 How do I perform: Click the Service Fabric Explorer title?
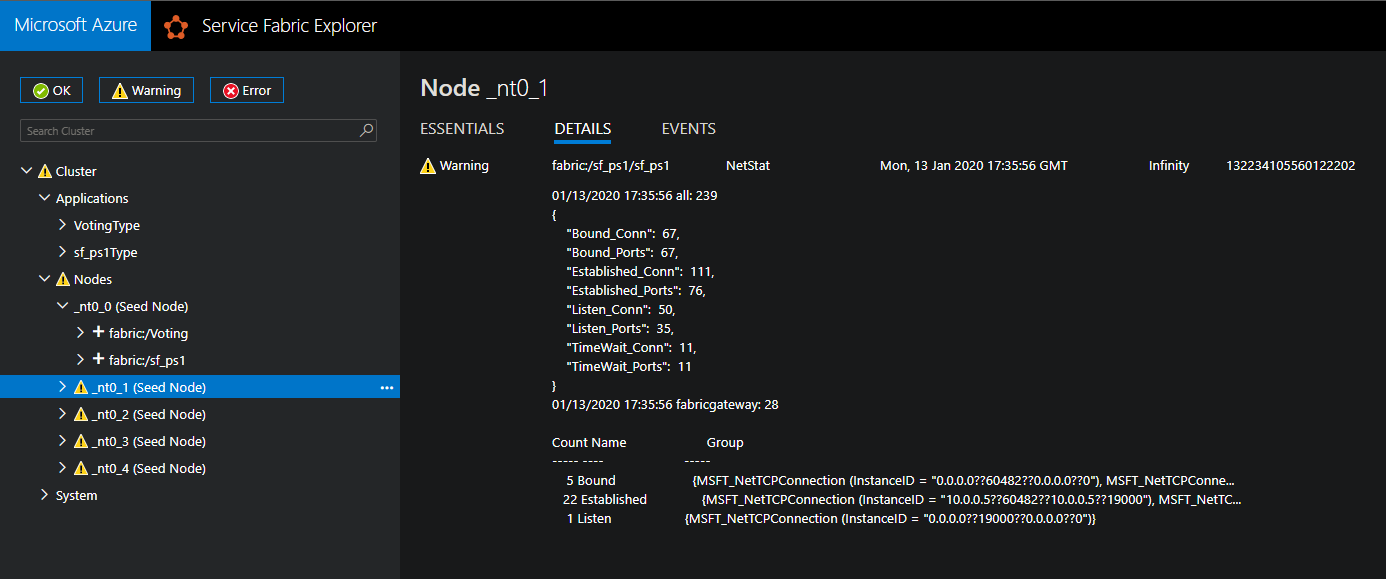pos(289,26)
